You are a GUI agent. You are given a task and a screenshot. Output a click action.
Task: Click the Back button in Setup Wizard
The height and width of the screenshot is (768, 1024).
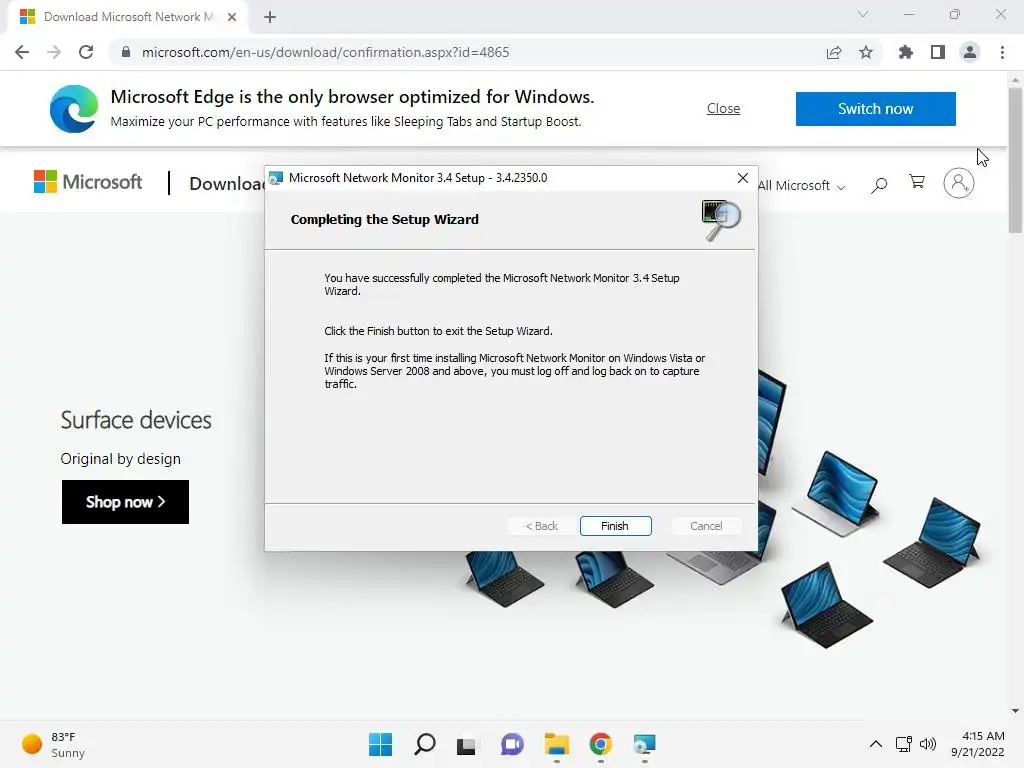pos(541,526)
